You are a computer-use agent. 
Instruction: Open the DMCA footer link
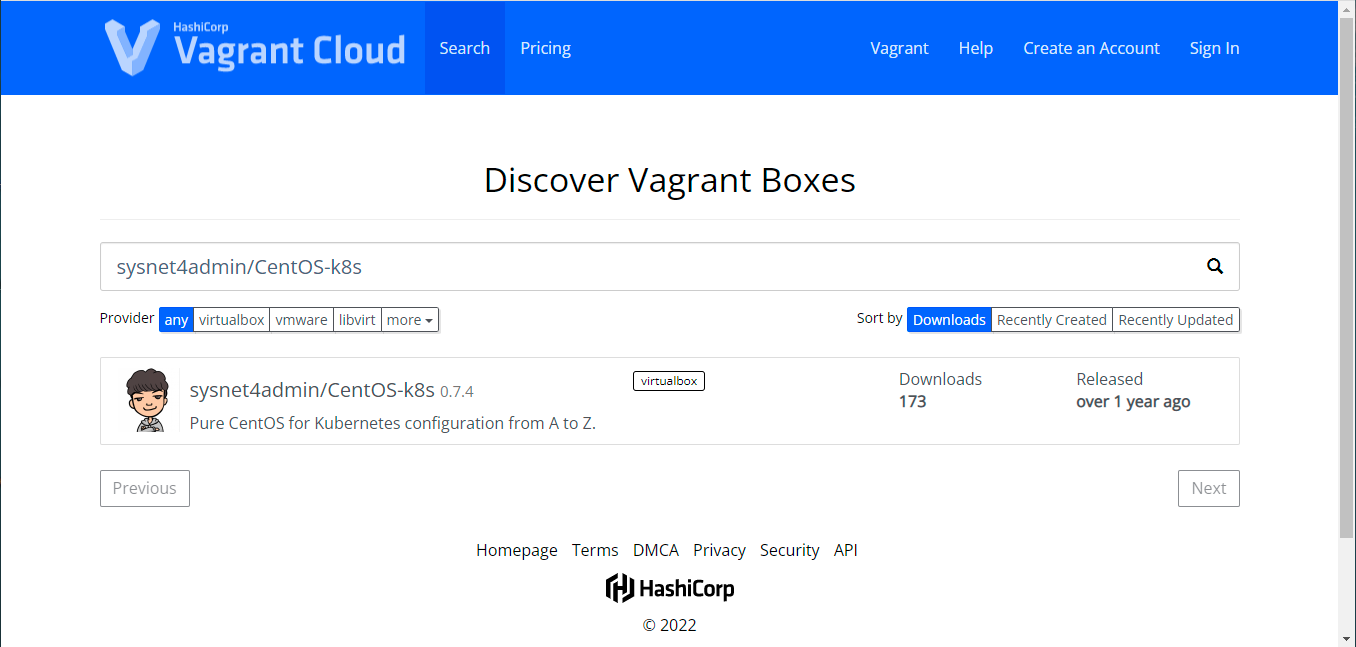656,550
